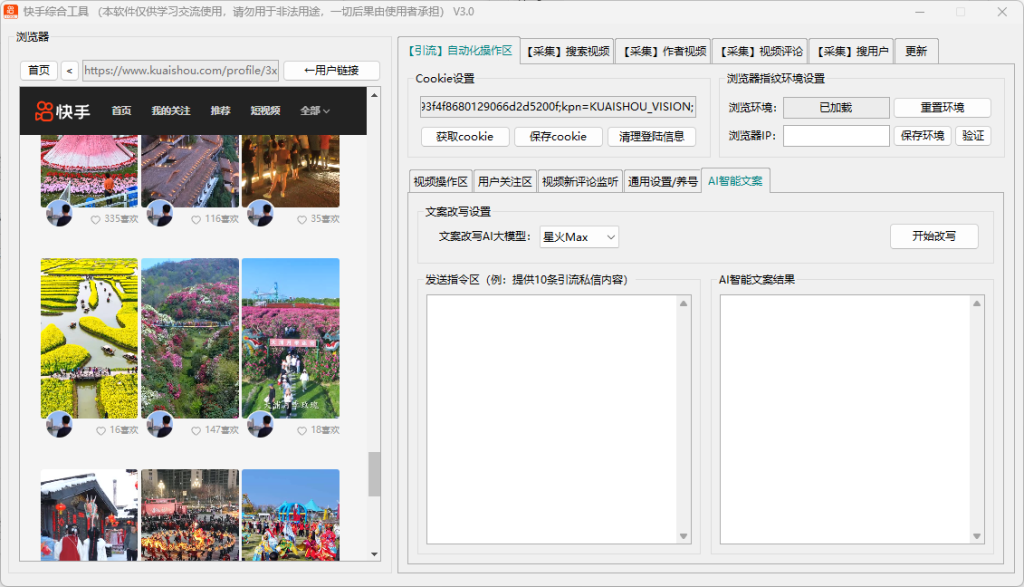Select the 更新 tab

coord(916,50)
